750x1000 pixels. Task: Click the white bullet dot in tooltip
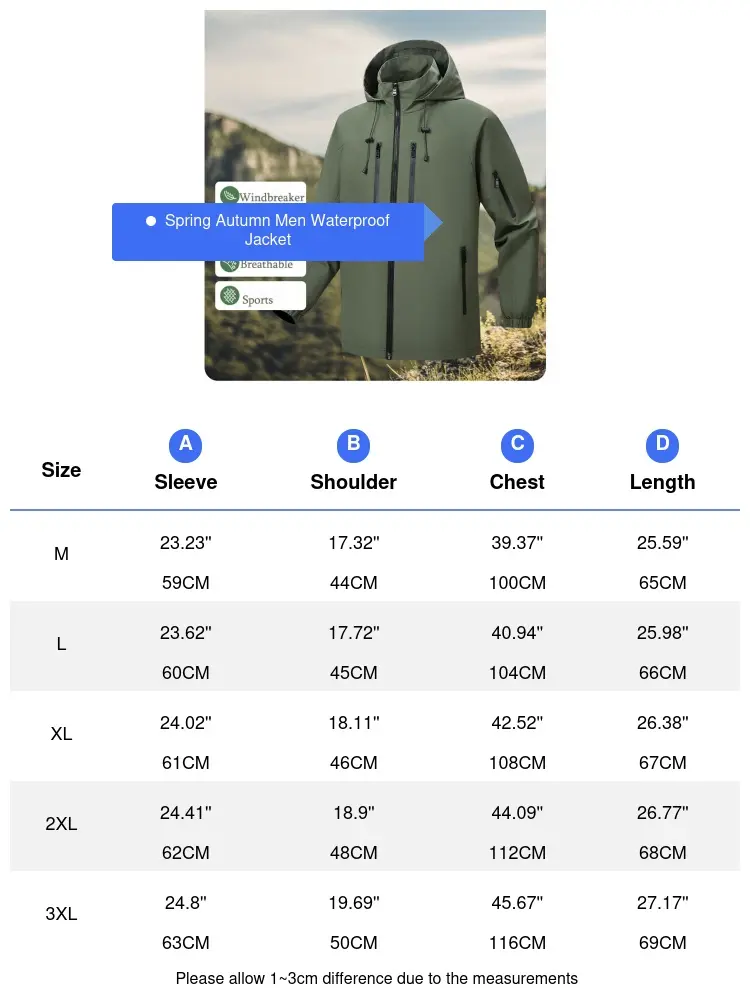click(x=151, y=221)
